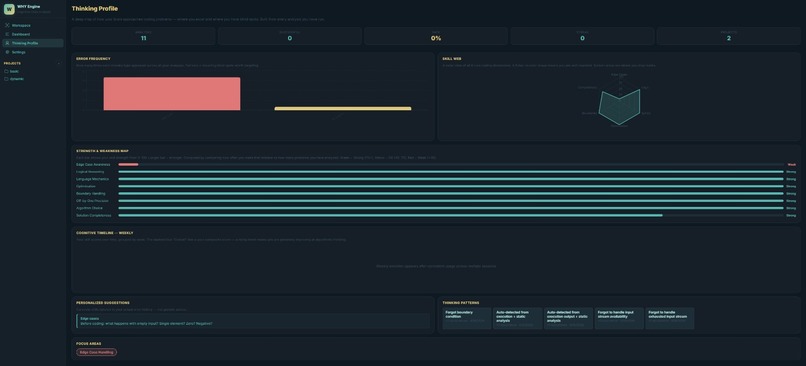This screenshot has height=366, width=806.
Task: Open the Forgot to handle exhausted input stream card
Action: pos(670,318)
